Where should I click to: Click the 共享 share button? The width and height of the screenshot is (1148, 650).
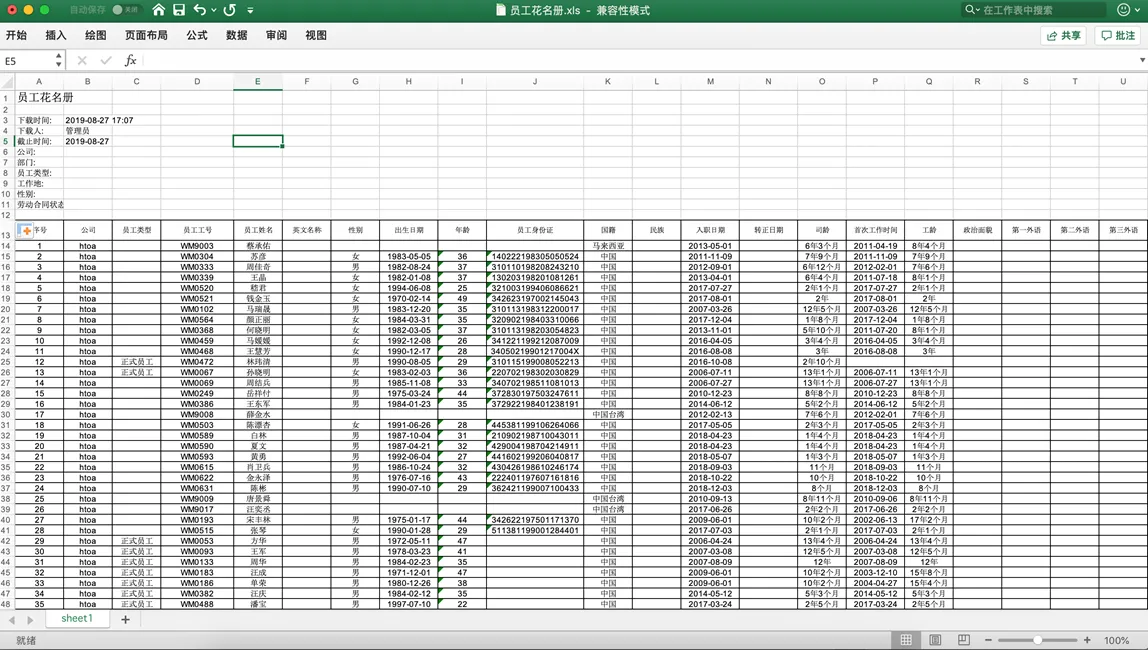(1063, 36)
